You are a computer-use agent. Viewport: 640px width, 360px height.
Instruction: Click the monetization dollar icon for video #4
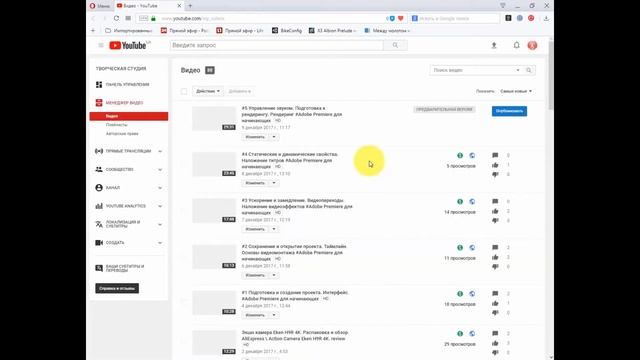point(460,156)
